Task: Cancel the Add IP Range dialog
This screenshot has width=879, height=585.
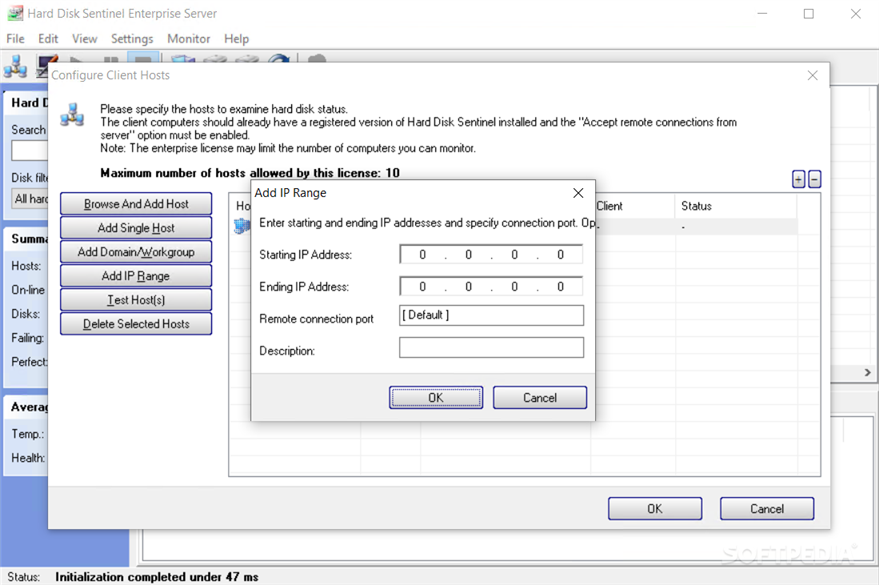Action: (540, 398)
